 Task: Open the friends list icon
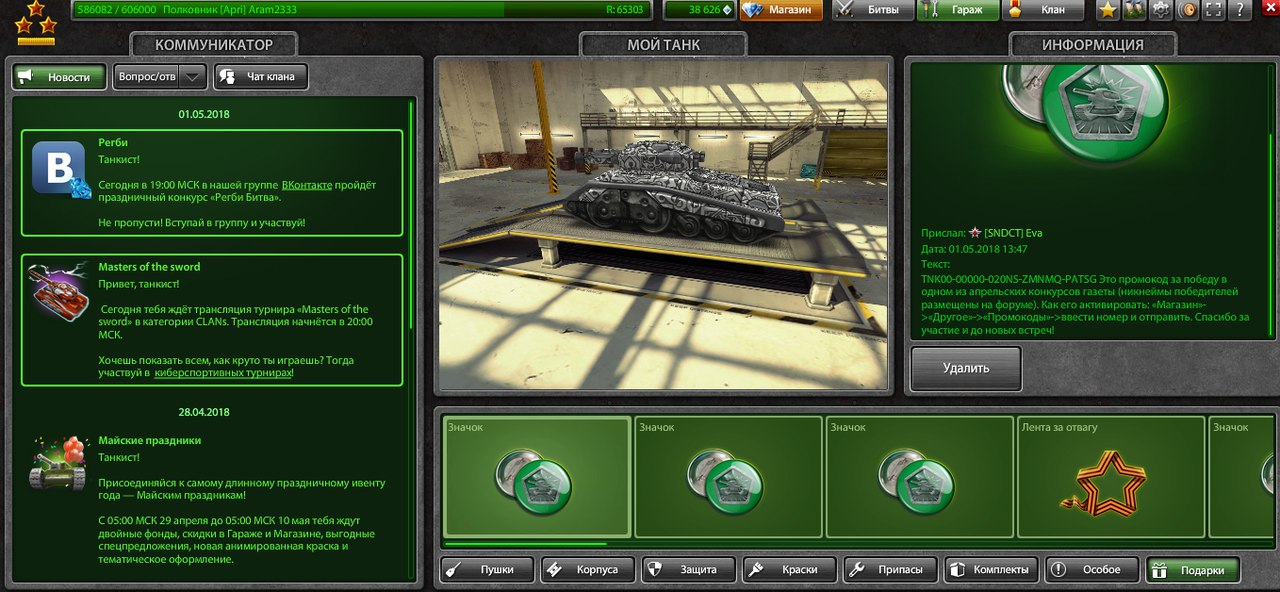1134,10
